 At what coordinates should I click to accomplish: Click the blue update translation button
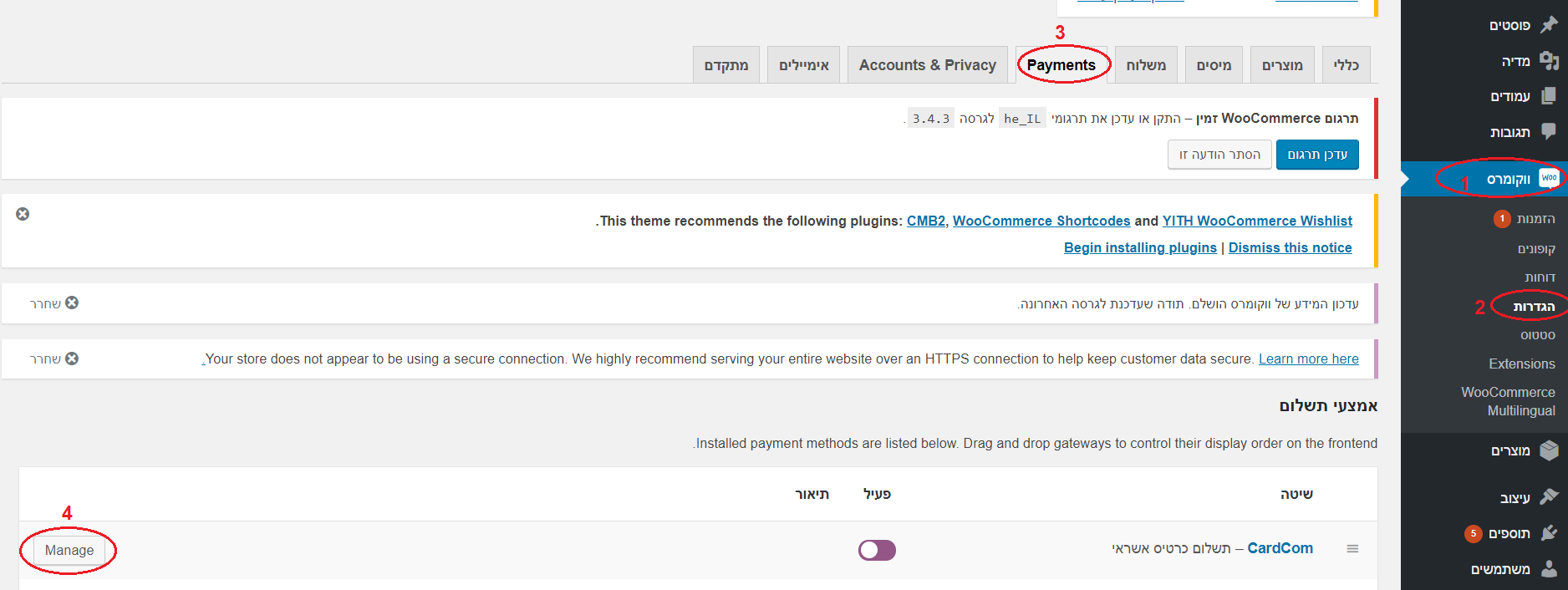pyautogui.click(x=1316, y=155)
